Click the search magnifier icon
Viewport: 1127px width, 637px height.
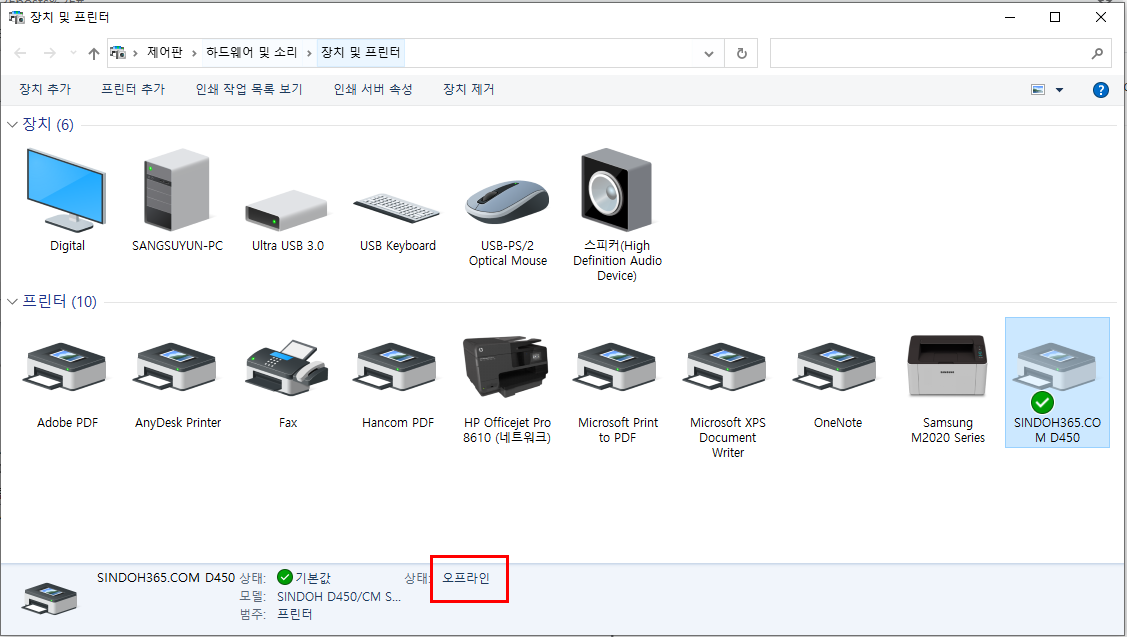coord(1097,53)
